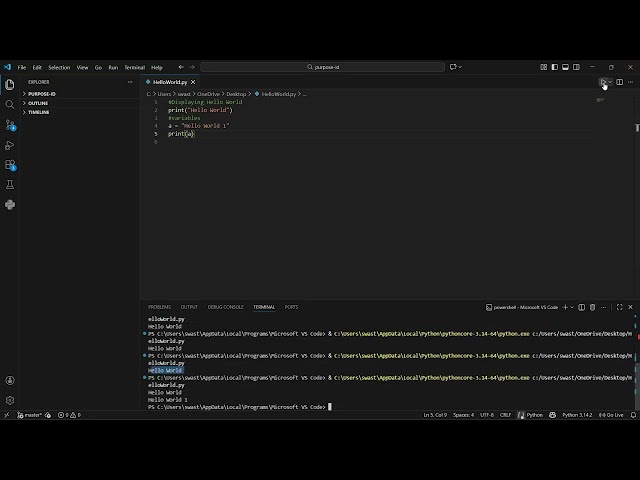Select the HelloWorld.py editor tab

[x=170, y=82]
